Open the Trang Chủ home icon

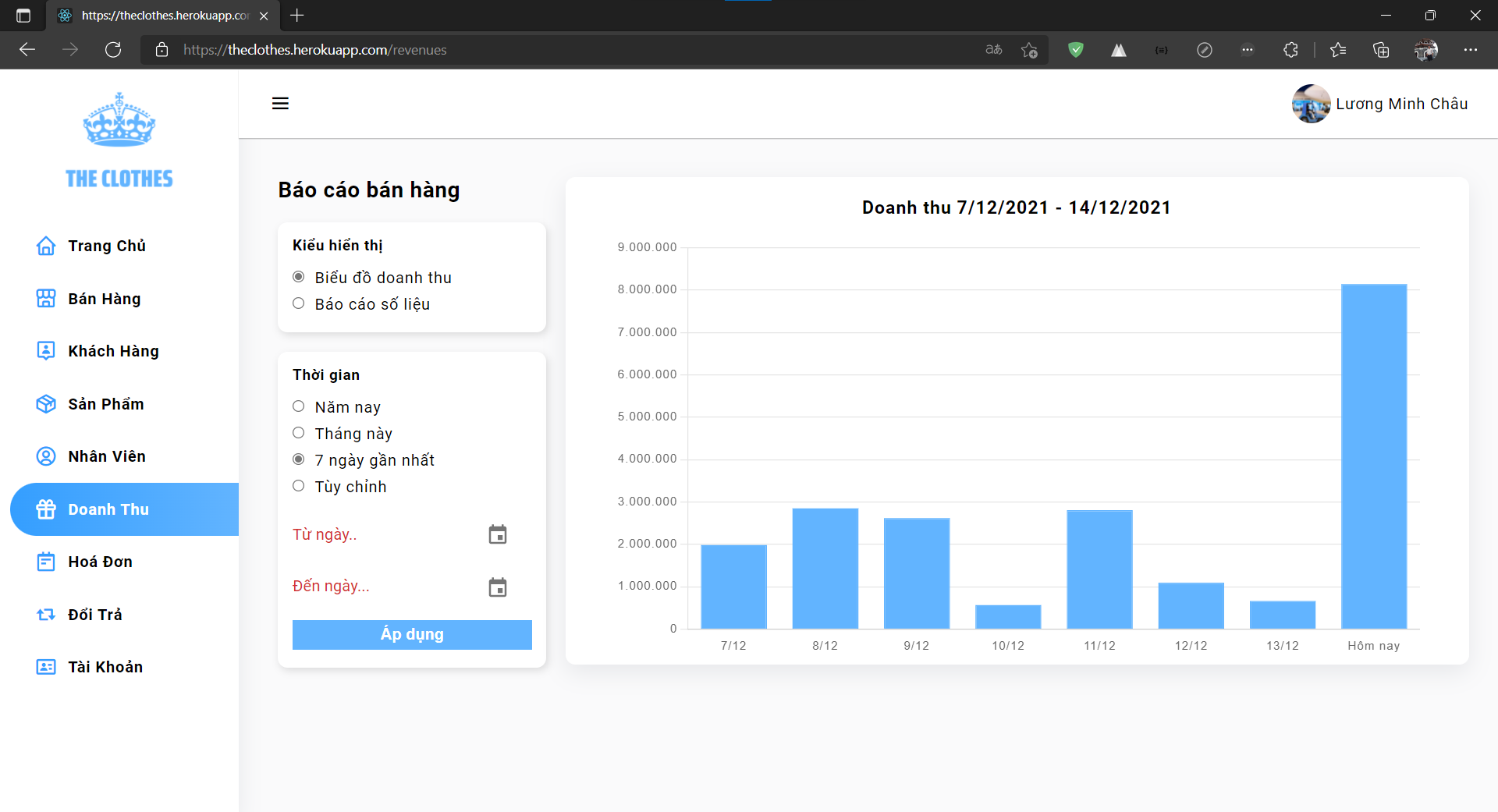click(x=45, y=245)
